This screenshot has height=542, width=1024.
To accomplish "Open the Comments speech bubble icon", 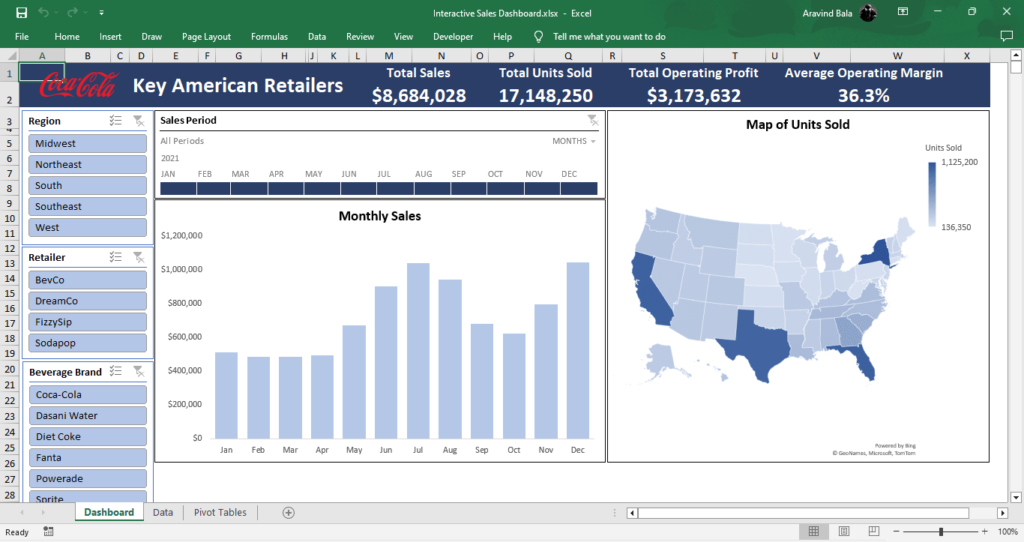I will pyautogui.click(x=1006, y=36).
